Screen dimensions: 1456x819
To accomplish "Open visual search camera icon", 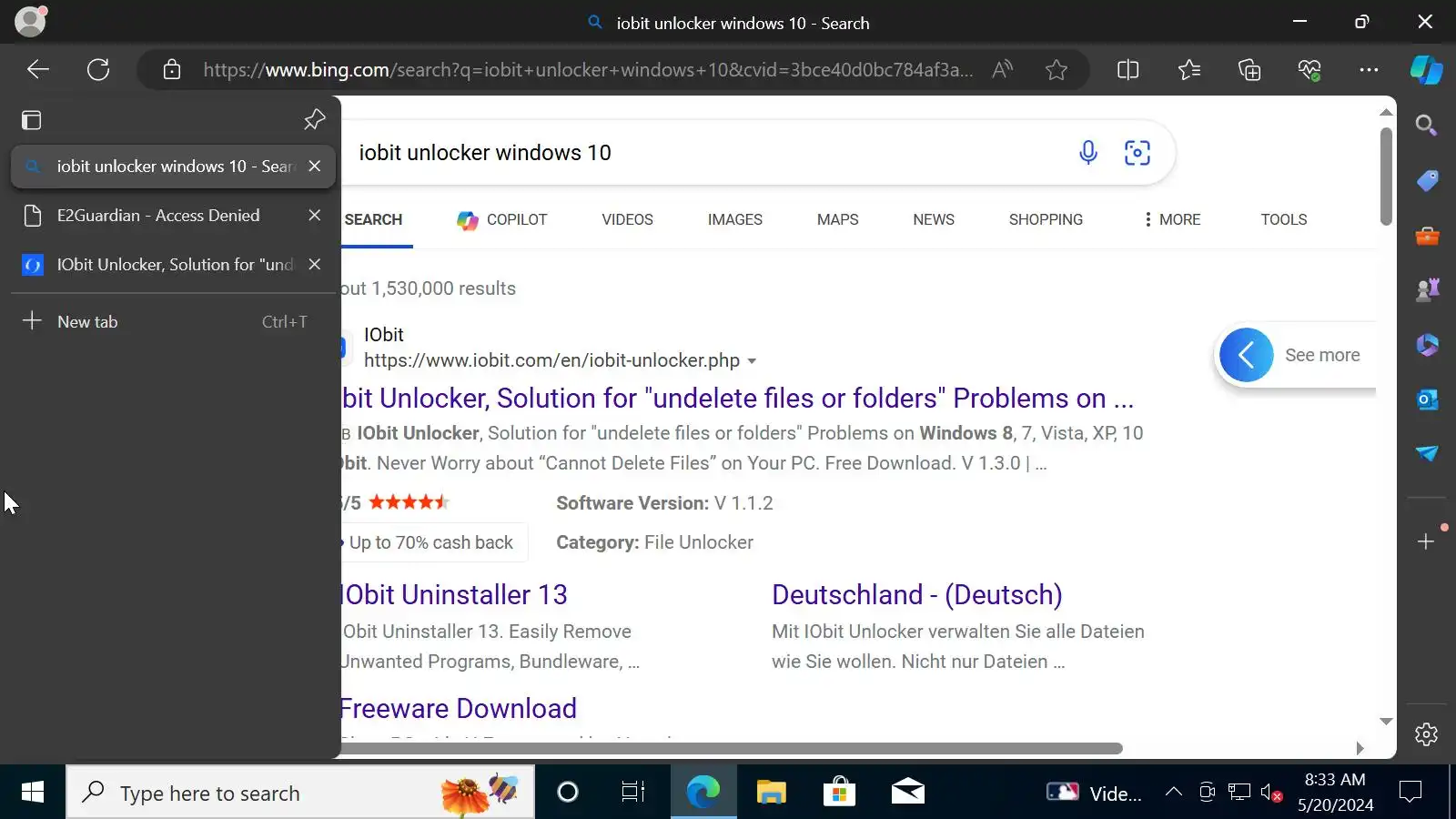I will [1137, 152].
